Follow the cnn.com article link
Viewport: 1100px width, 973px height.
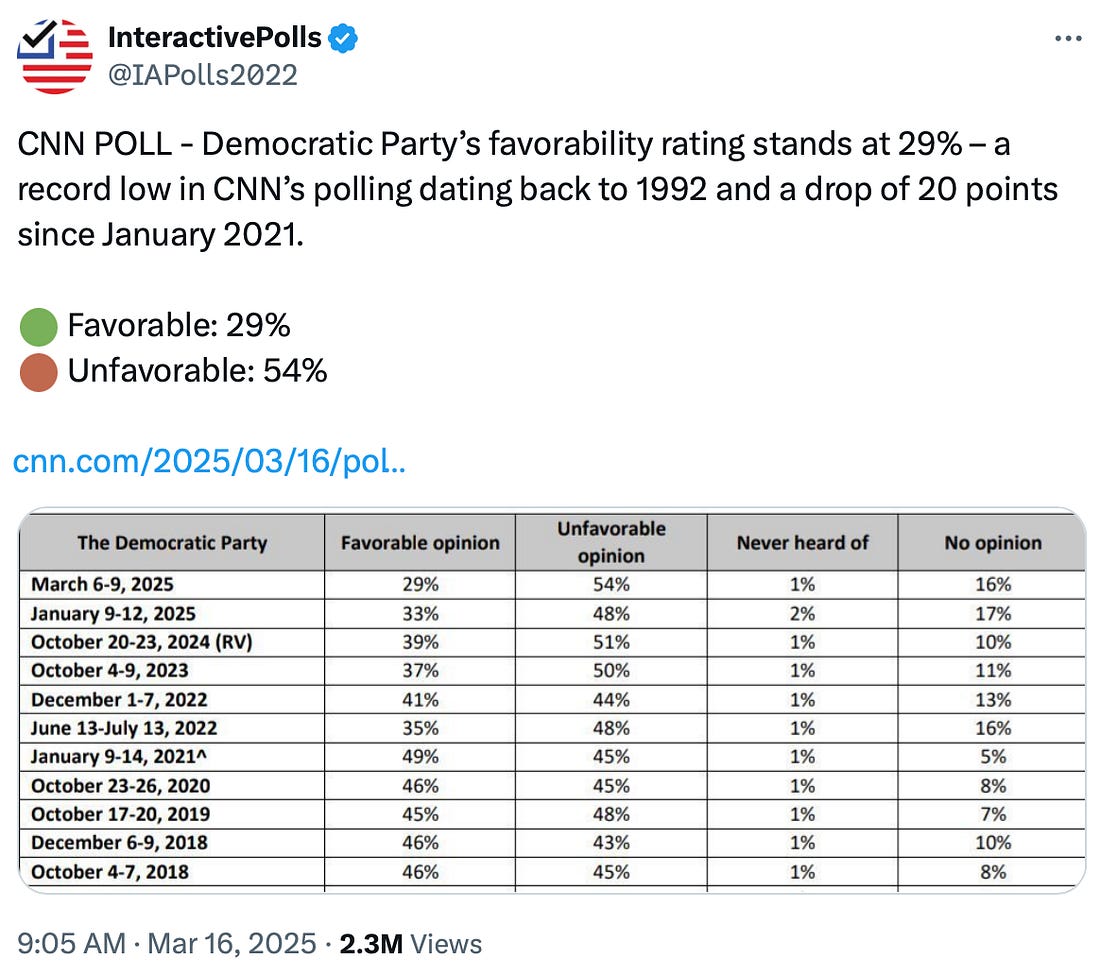[208, 463]
